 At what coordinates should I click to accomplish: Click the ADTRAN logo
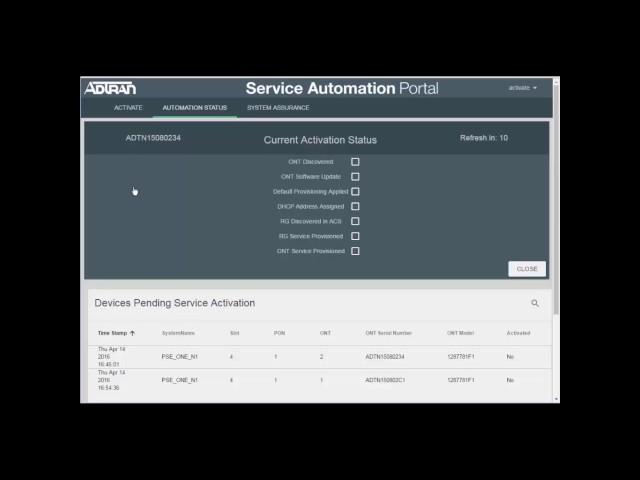(x=110, y=88)
